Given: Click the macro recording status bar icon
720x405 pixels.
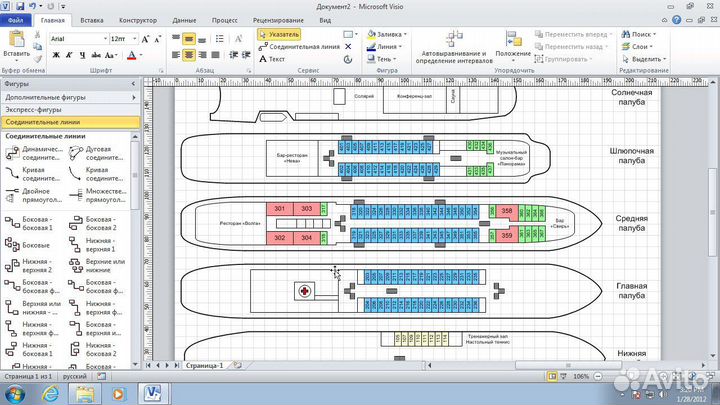Looking at the screenshot, I should coord(101,377).
